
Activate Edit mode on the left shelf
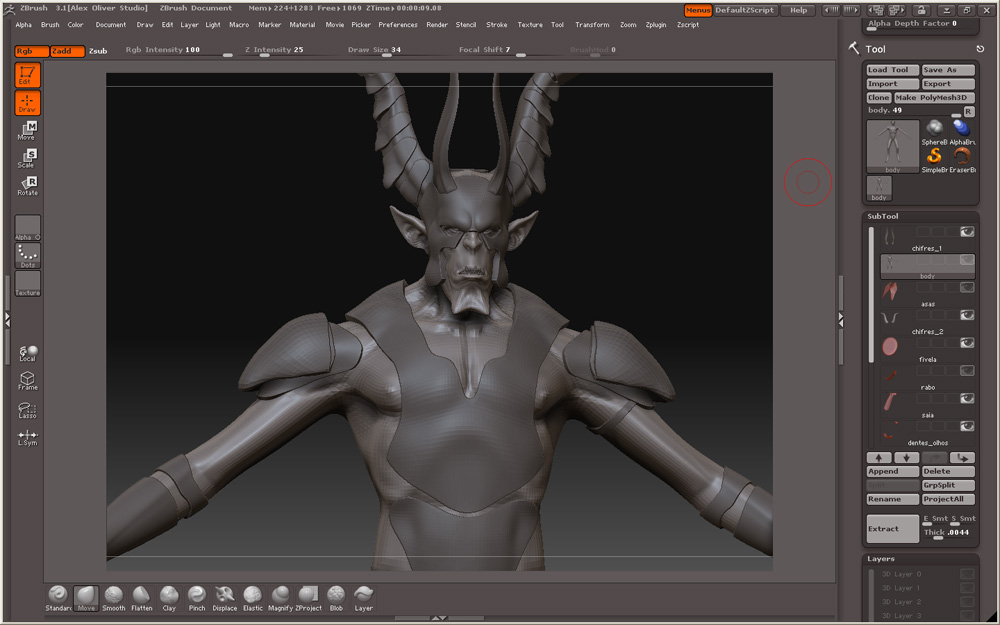tap(27, 75)
